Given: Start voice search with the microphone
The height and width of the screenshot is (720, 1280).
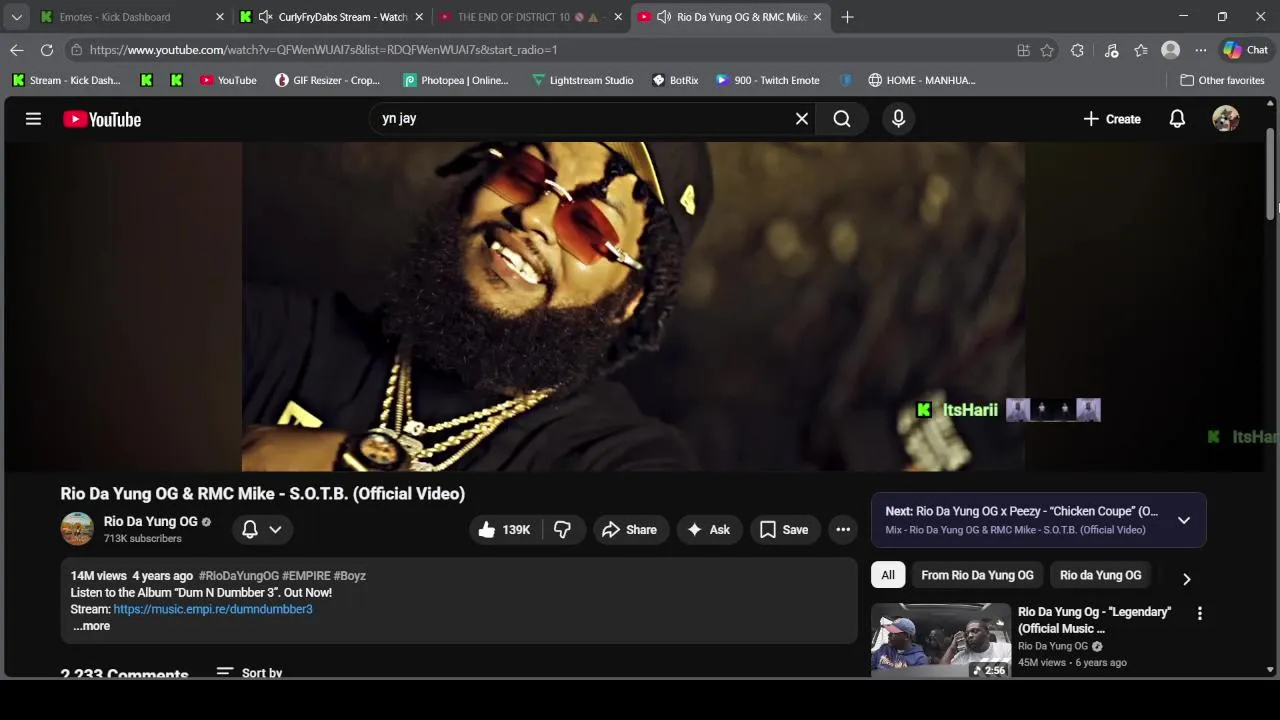Looking at the screenshot, I should coord(898,119).
